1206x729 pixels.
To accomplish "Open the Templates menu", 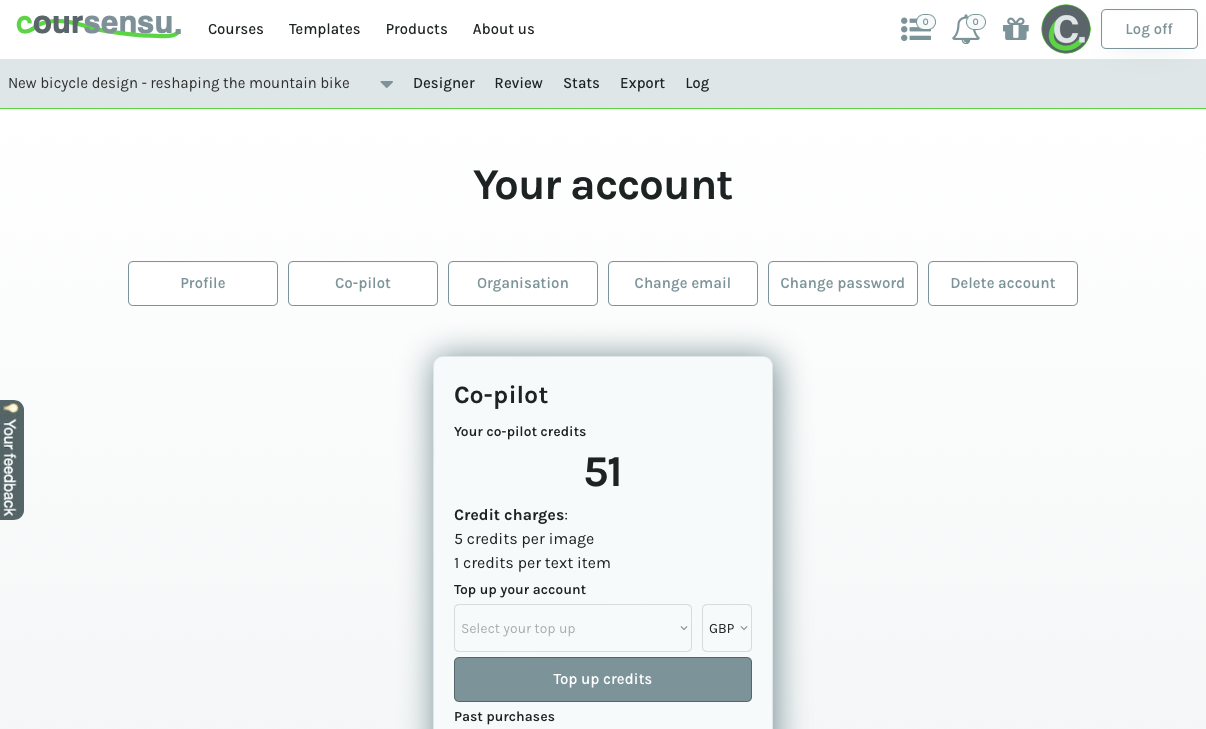I will coord(325,29).
